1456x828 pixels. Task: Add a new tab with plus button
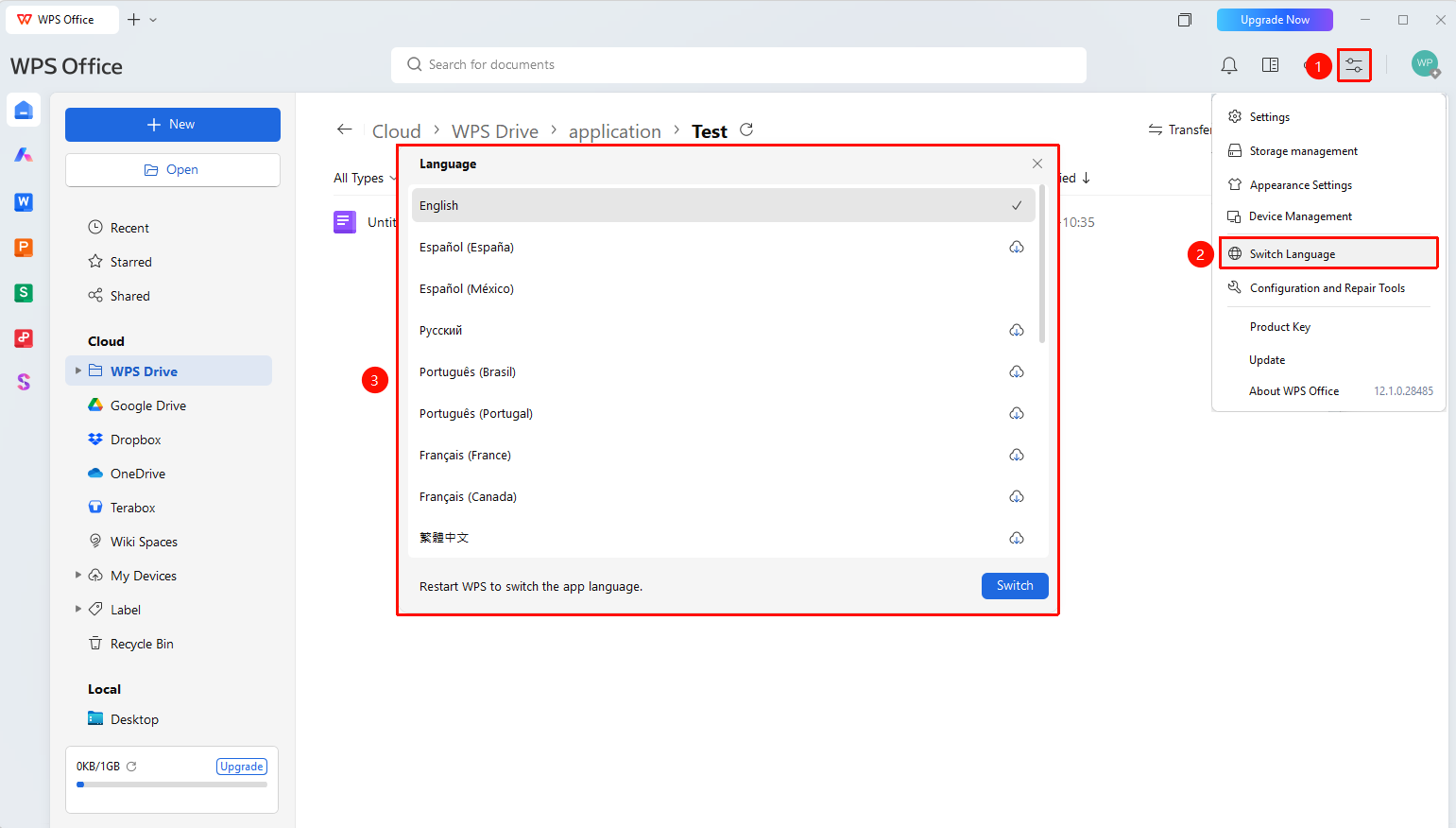[133, 20]
